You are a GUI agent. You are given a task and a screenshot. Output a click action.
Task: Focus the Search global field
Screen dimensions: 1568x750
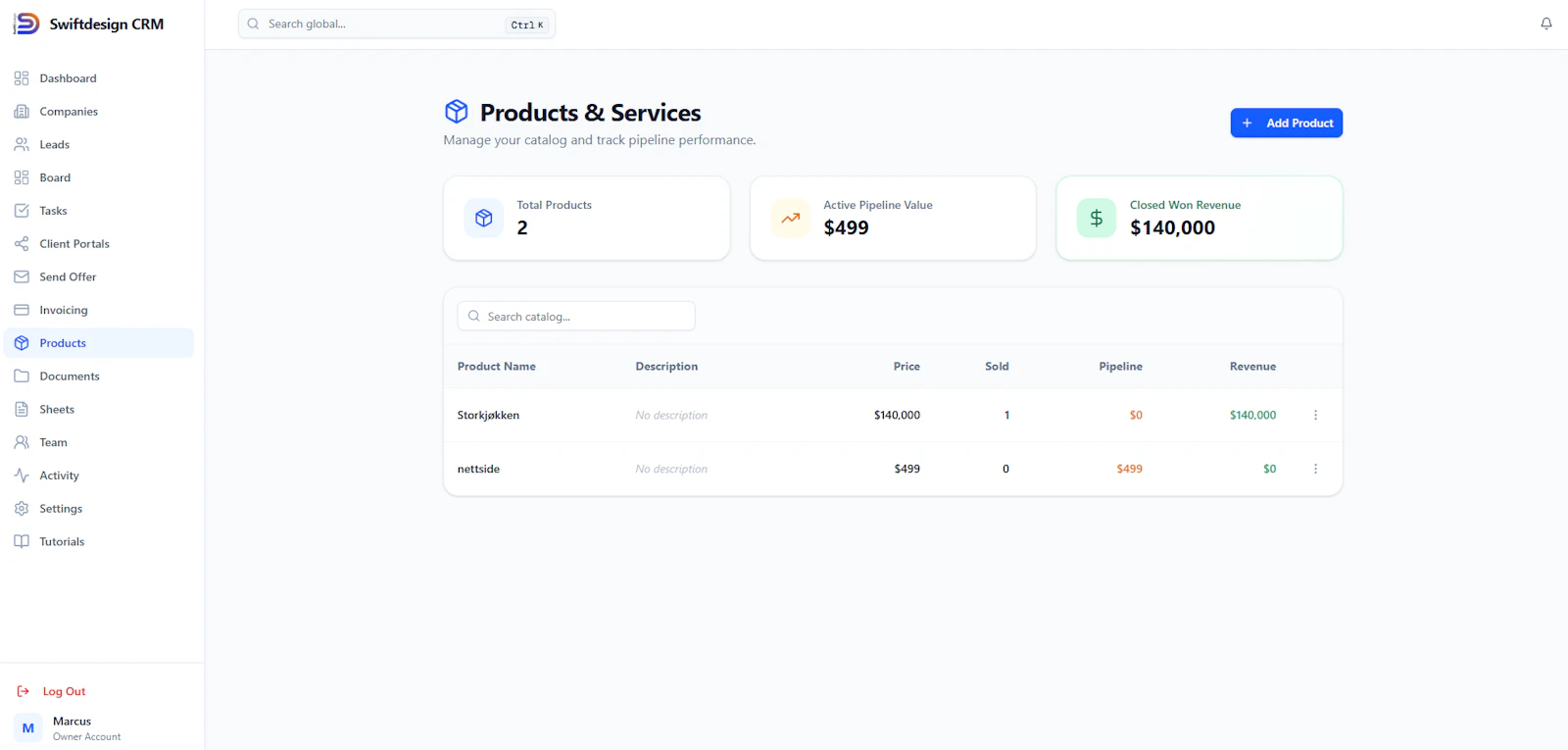pyautogui.click(x=397, y=24)
